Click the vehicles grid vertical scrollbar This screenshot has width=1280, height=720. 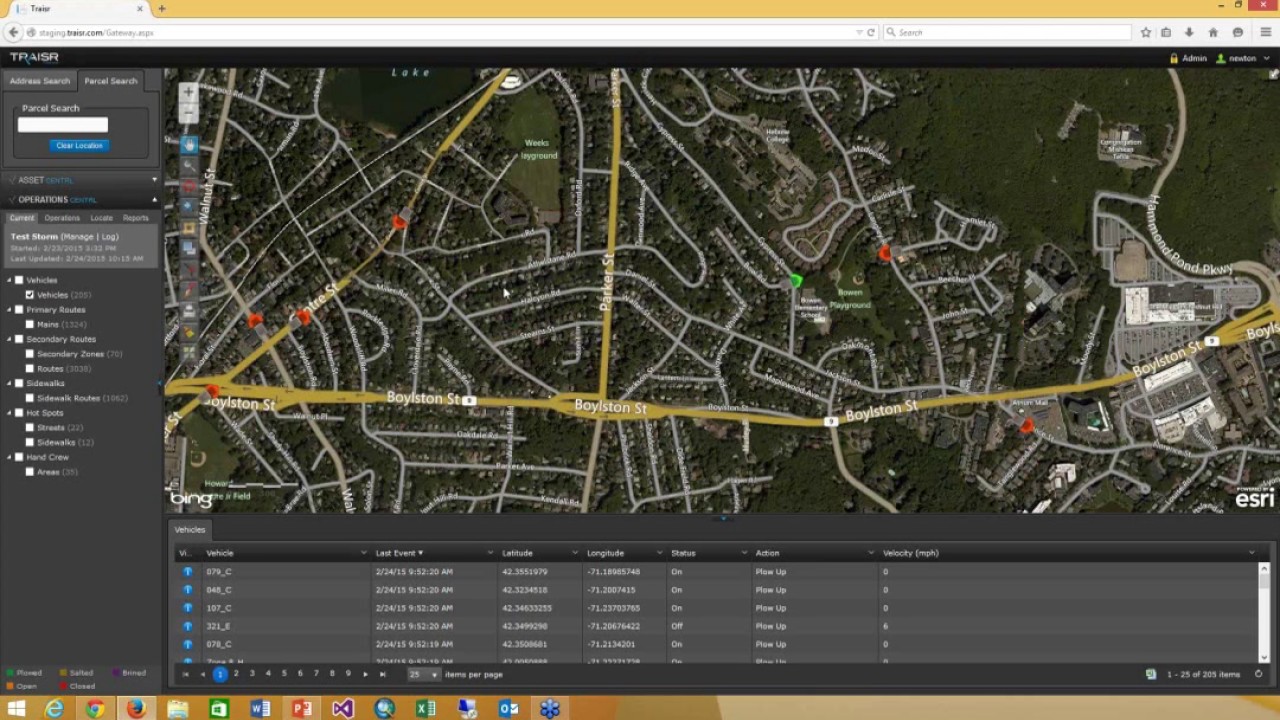point(1264,612)
